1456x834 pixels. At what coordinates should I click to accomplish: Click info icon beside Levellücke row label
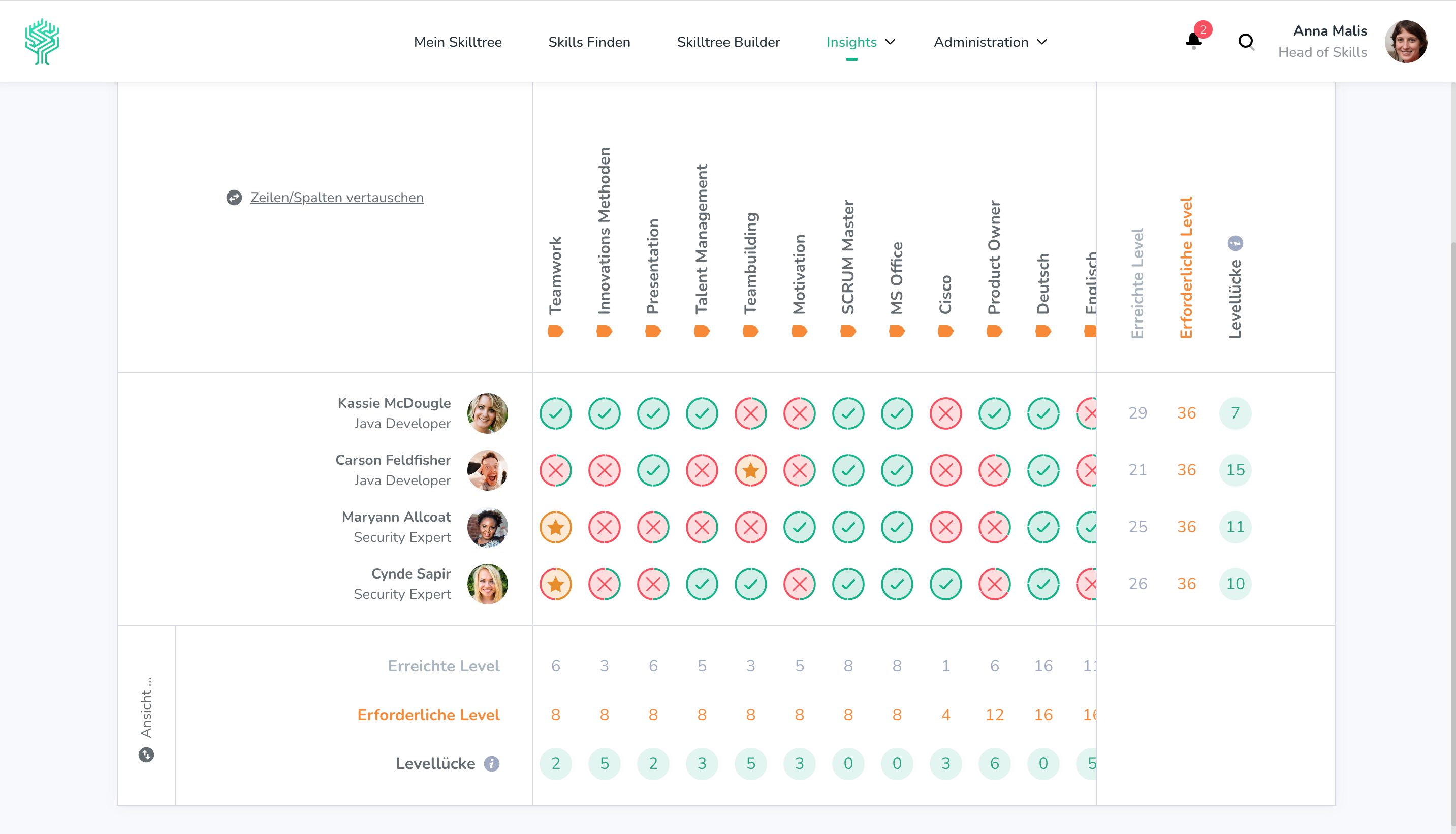click(491, 763)
